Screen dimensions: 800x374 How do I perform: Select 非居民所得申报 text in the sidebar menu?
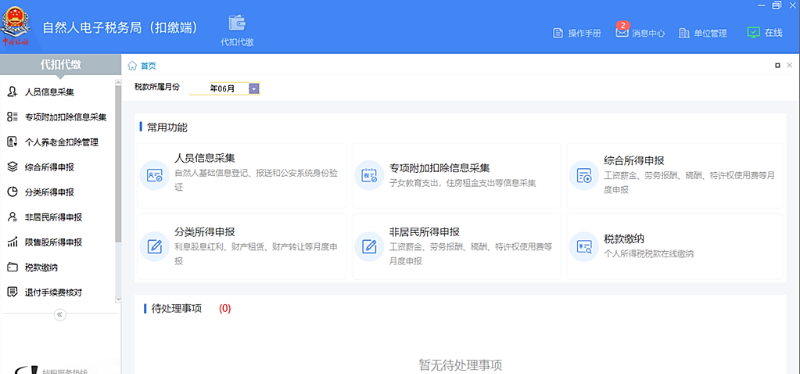click(x=54, y=217)
